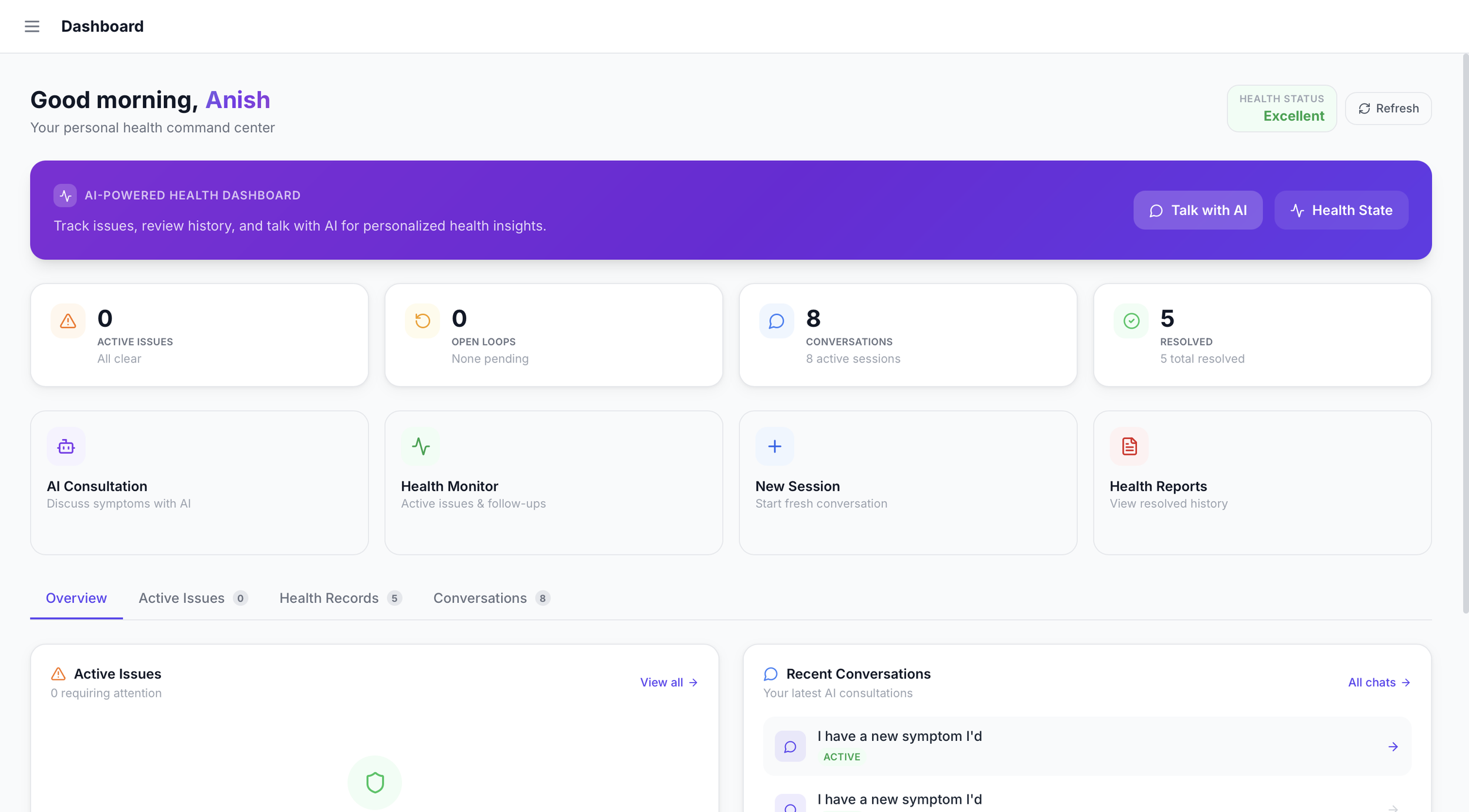Open Health Monitor pulse icon
This screenshot has width=1469, height=812.
click(x=421, y=447)
